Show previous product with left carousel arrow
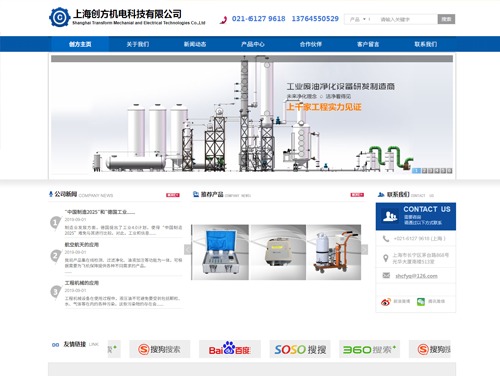The width and height of the screenshot is (500, 376). coord(188,249)
